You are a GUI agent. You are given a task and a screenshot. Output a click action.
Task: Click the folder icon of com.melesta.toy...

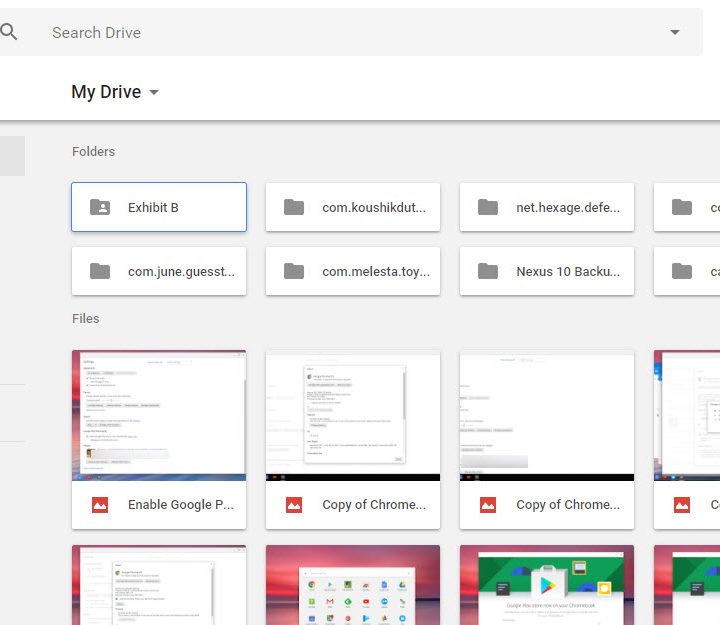pos(294,271)
